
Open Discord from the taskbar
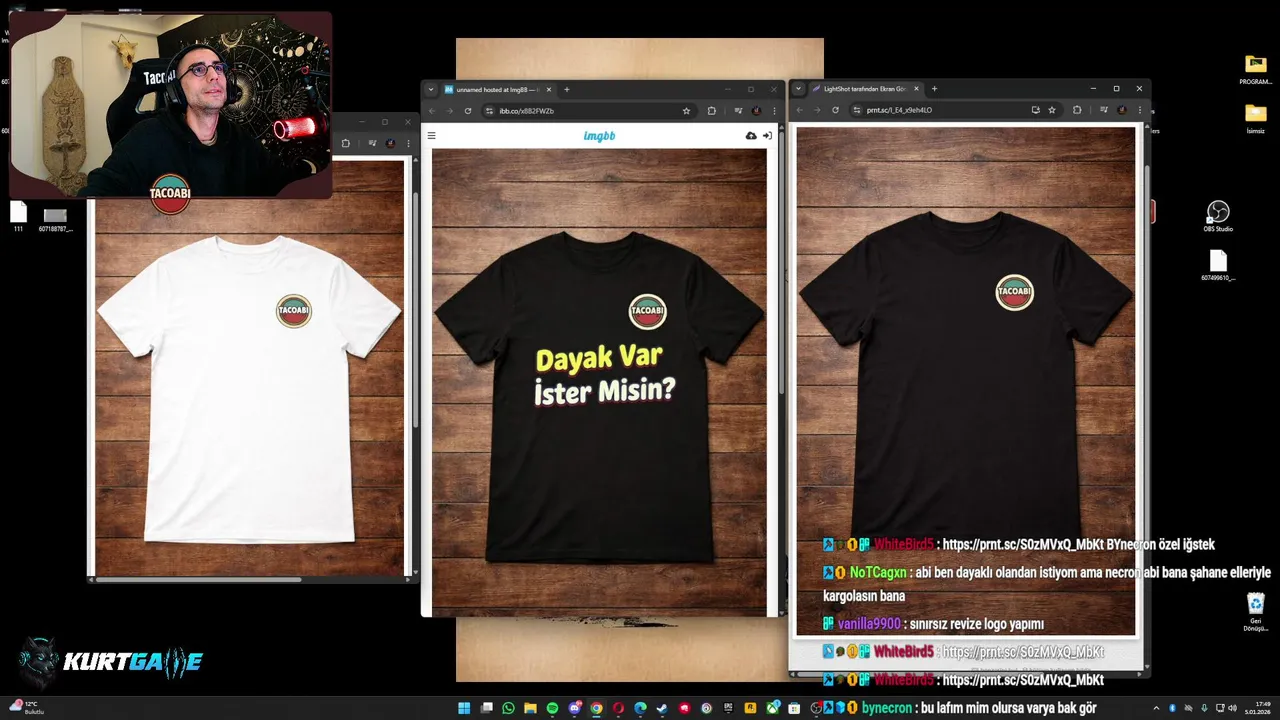574,708
